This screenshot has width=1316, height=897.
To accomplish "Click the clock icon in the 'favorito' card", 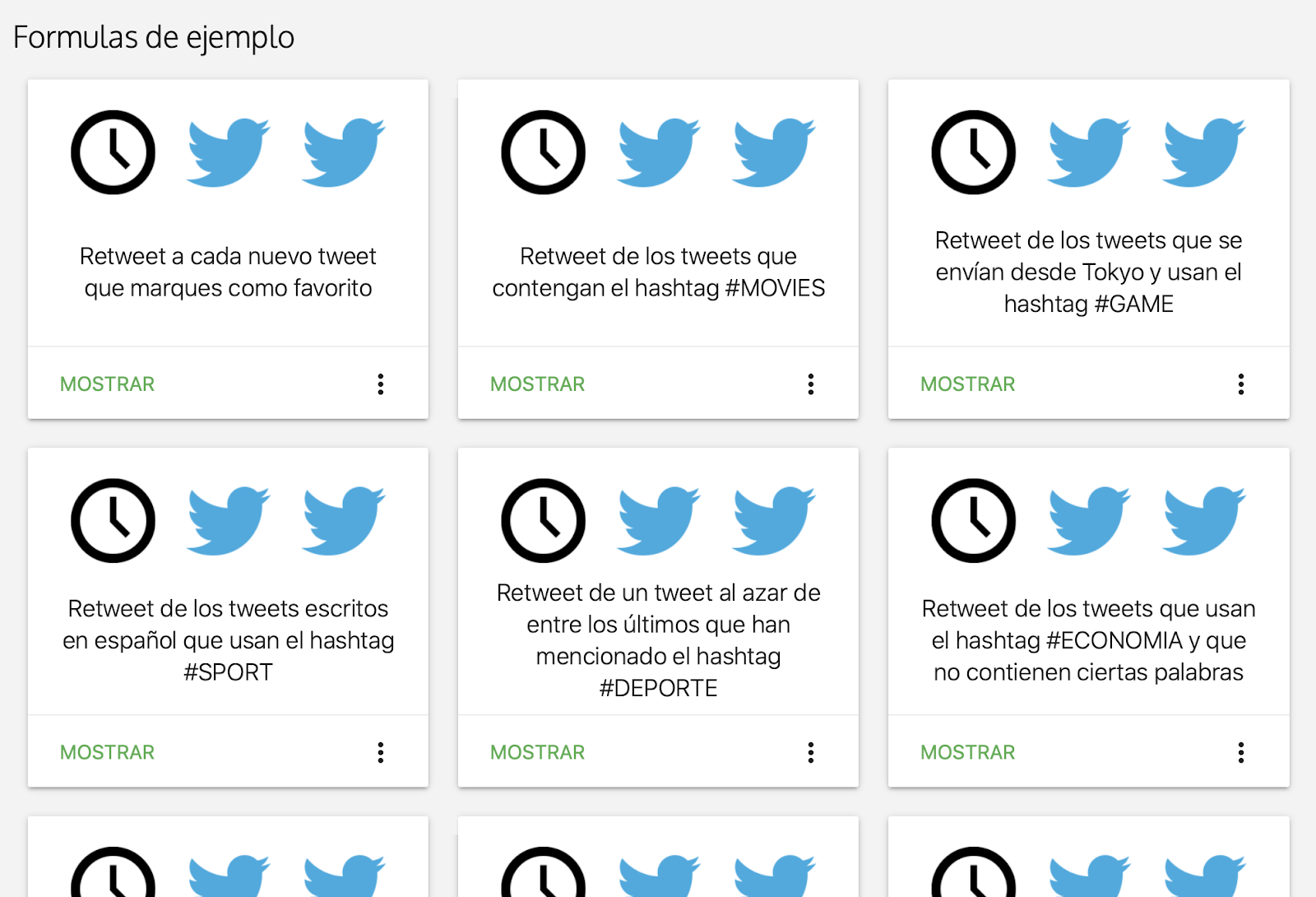I will coord(113,152).
